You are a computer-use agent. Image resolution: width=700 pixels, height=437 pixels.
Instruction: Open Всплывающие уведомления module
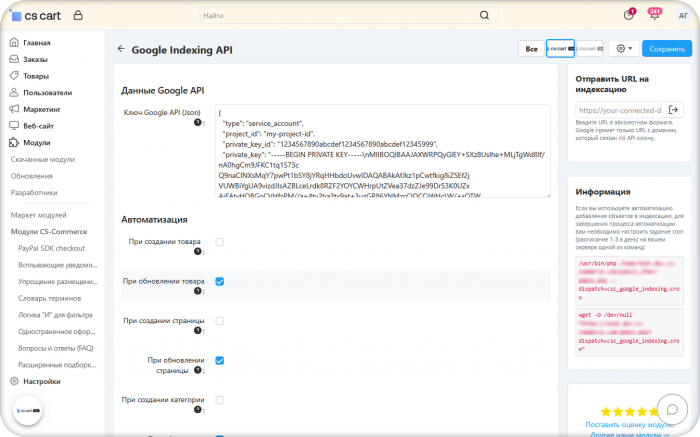pos(58,265)
